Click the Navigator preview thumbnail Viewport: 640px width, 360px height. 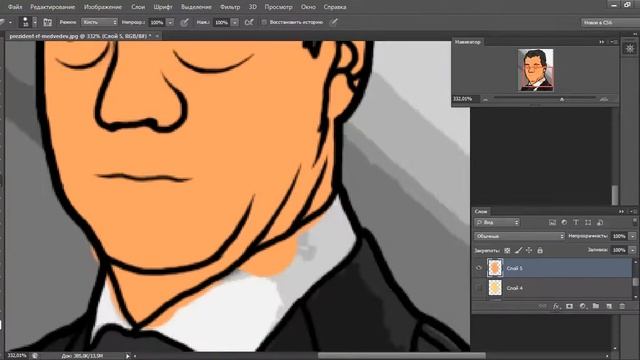coord(536,70)
